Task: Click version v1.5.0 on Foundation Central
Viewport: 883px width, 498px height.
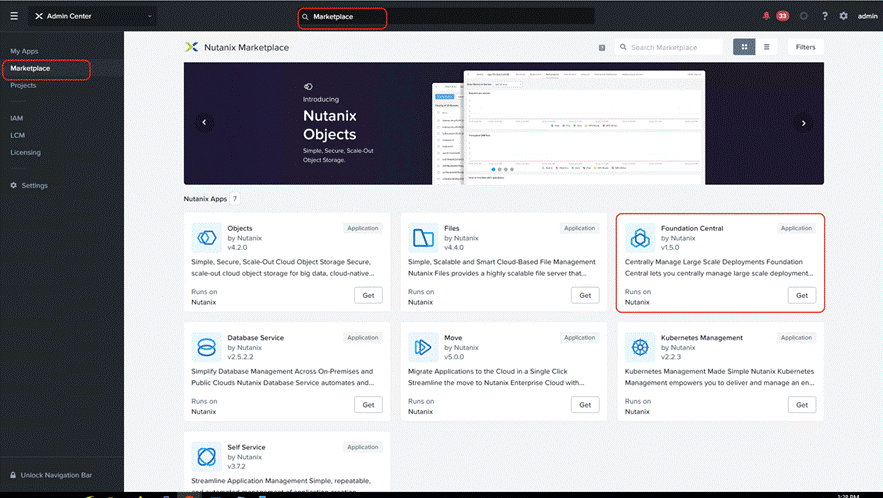Action: [670, 247]
